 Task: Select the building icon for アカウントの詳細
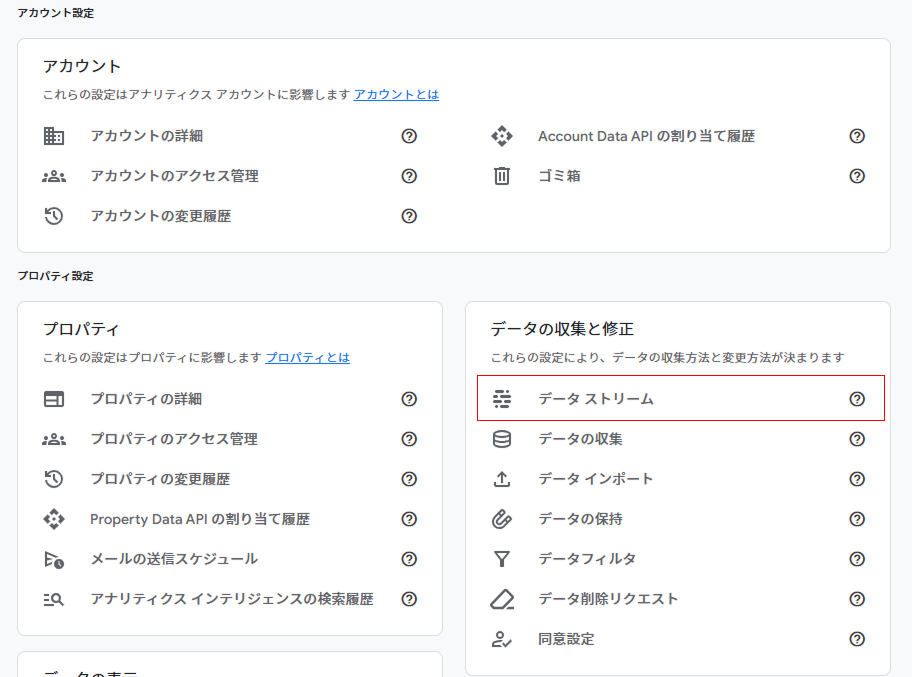tap(54, 136)
